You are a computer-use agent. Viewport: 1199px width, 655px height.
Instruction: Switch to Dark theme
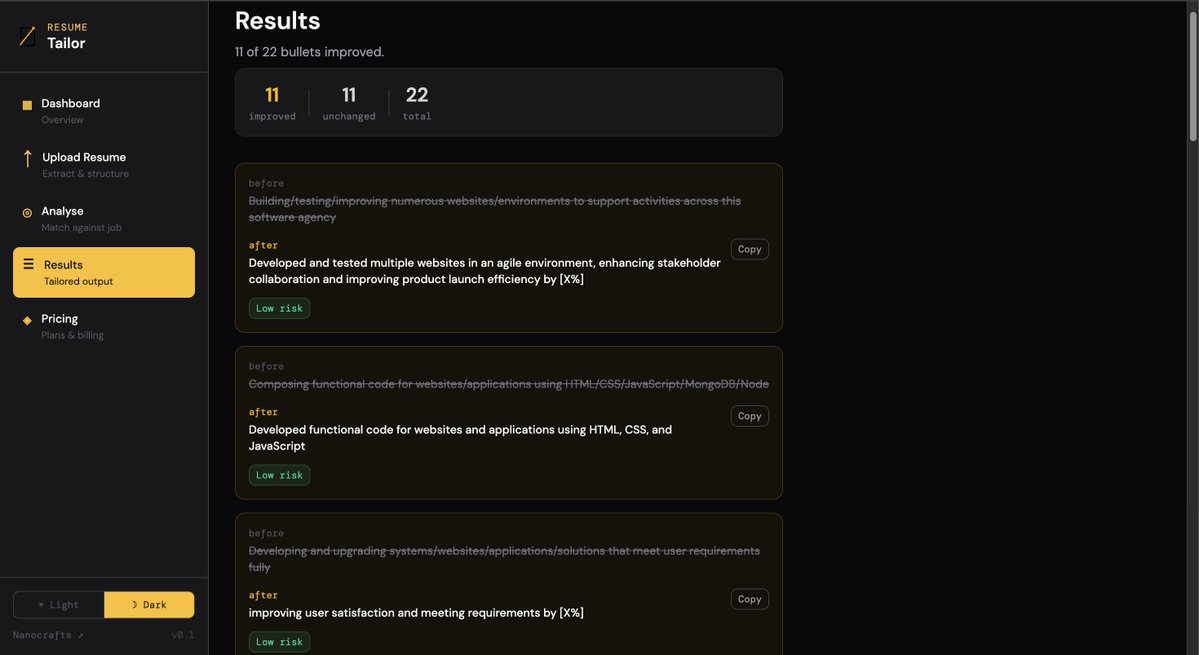[x=149, y=605]
